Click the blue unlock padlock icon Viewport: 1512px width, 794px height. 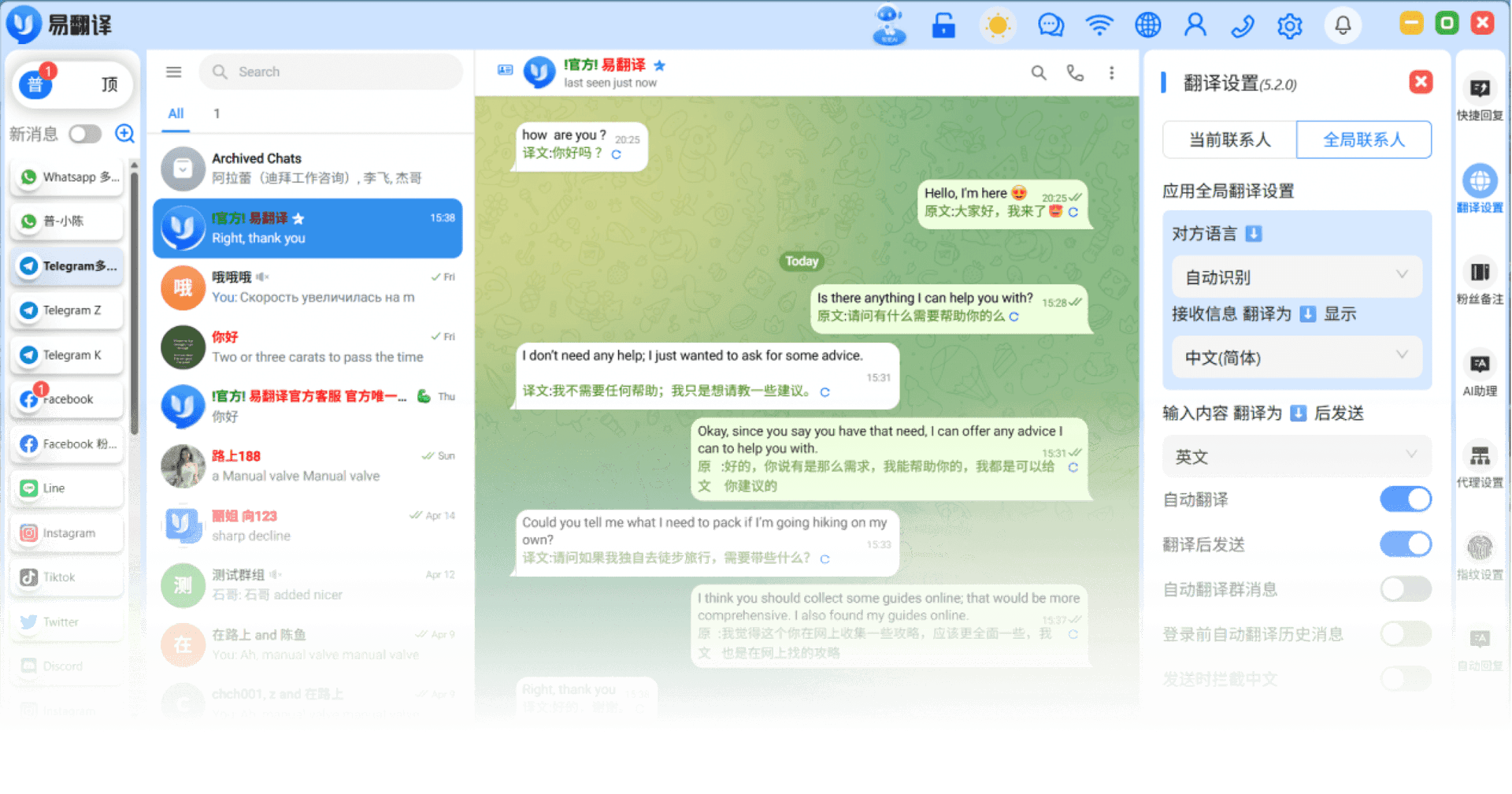coord(943,25)
